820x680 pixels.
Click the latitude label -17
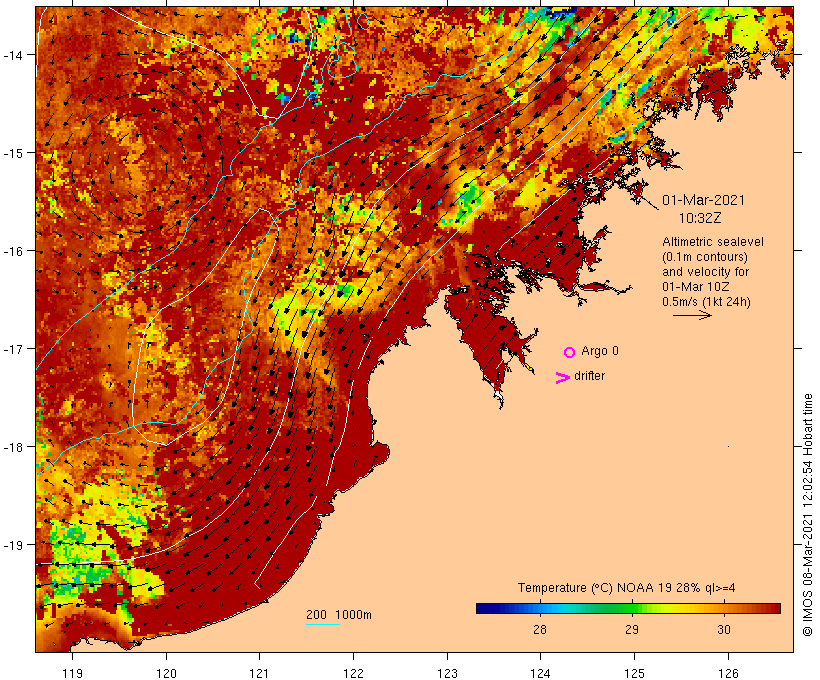click(13, 349)
